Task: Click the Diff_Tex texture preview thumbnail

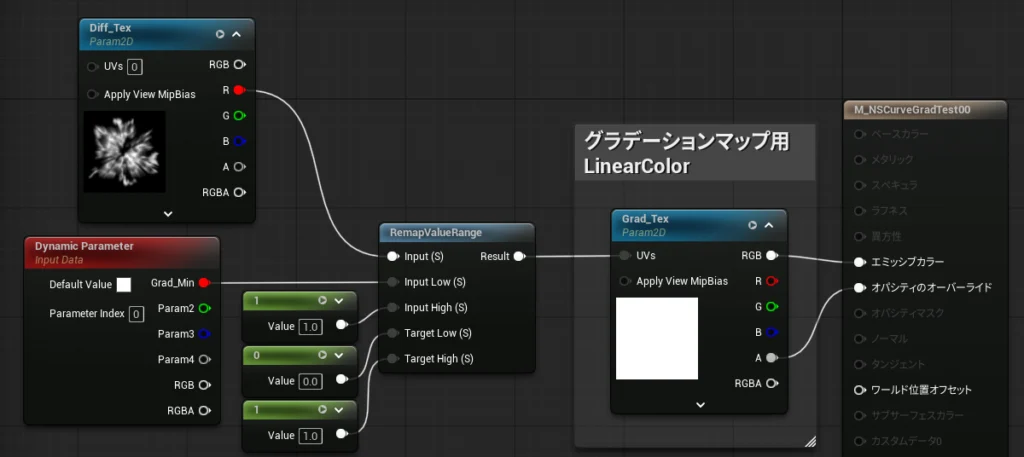Action: pyautogui.click(x=124, y=152)
